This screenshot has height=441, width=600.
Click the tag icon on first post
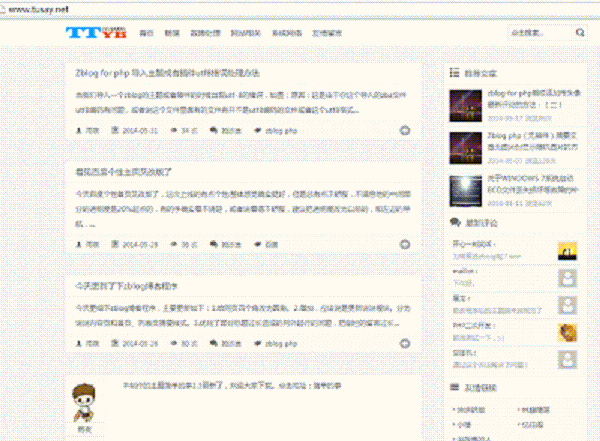coord(258,131)
